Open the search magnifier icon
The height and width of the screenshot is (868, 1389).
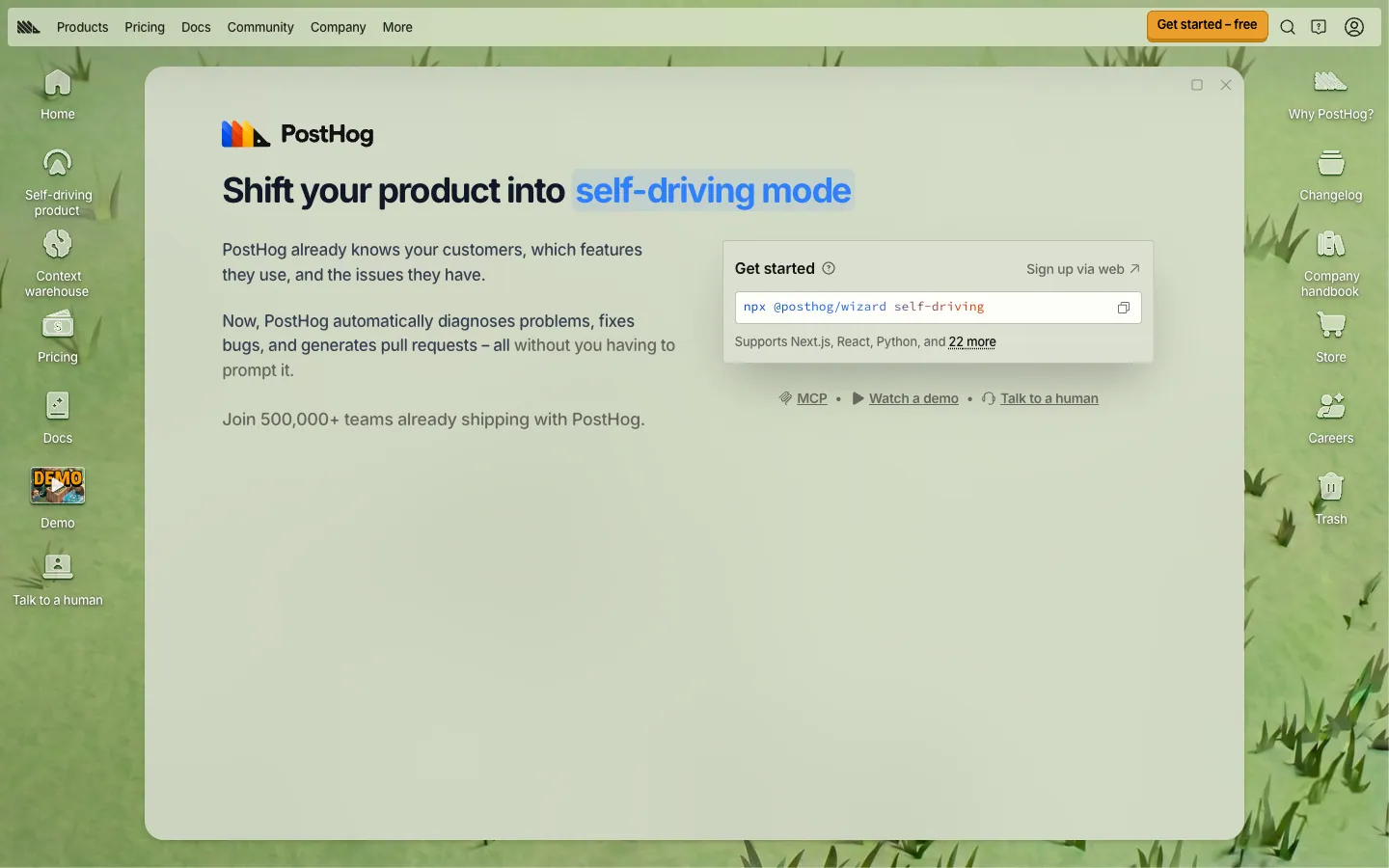click(1288, 27)
